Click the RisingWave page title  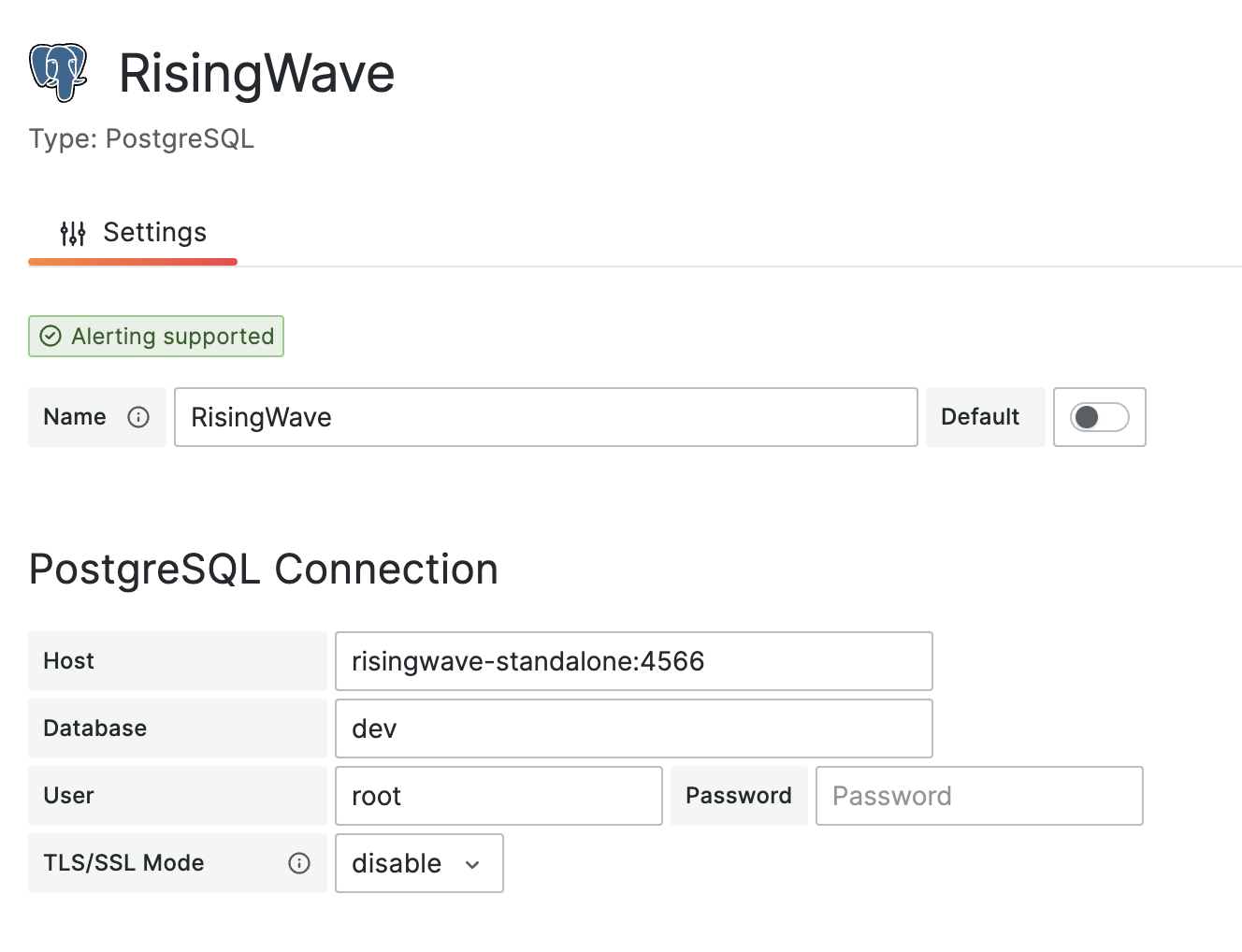257,73
